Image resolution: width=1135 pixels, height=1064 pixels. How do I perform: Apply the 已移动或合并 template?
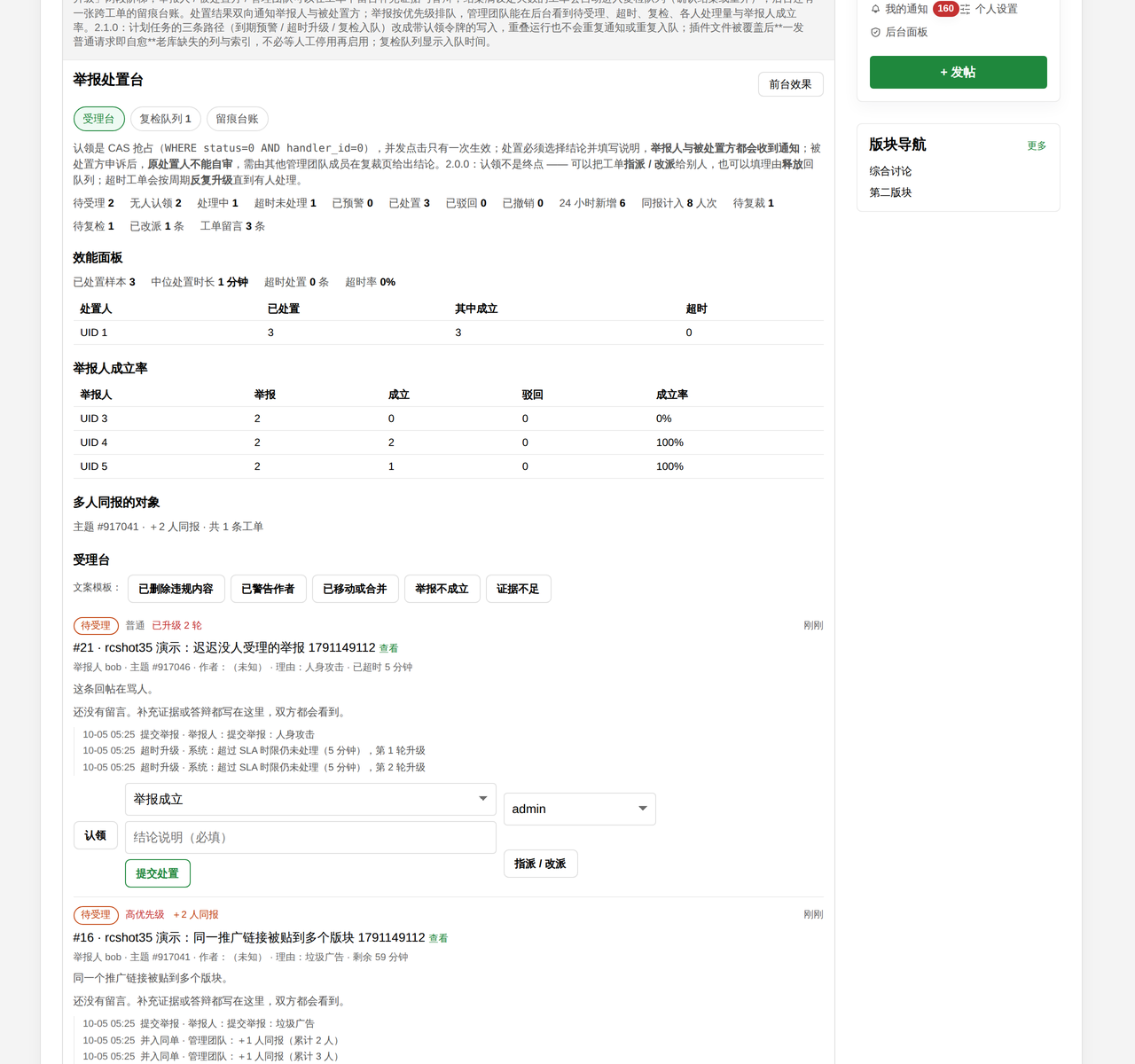355,589
